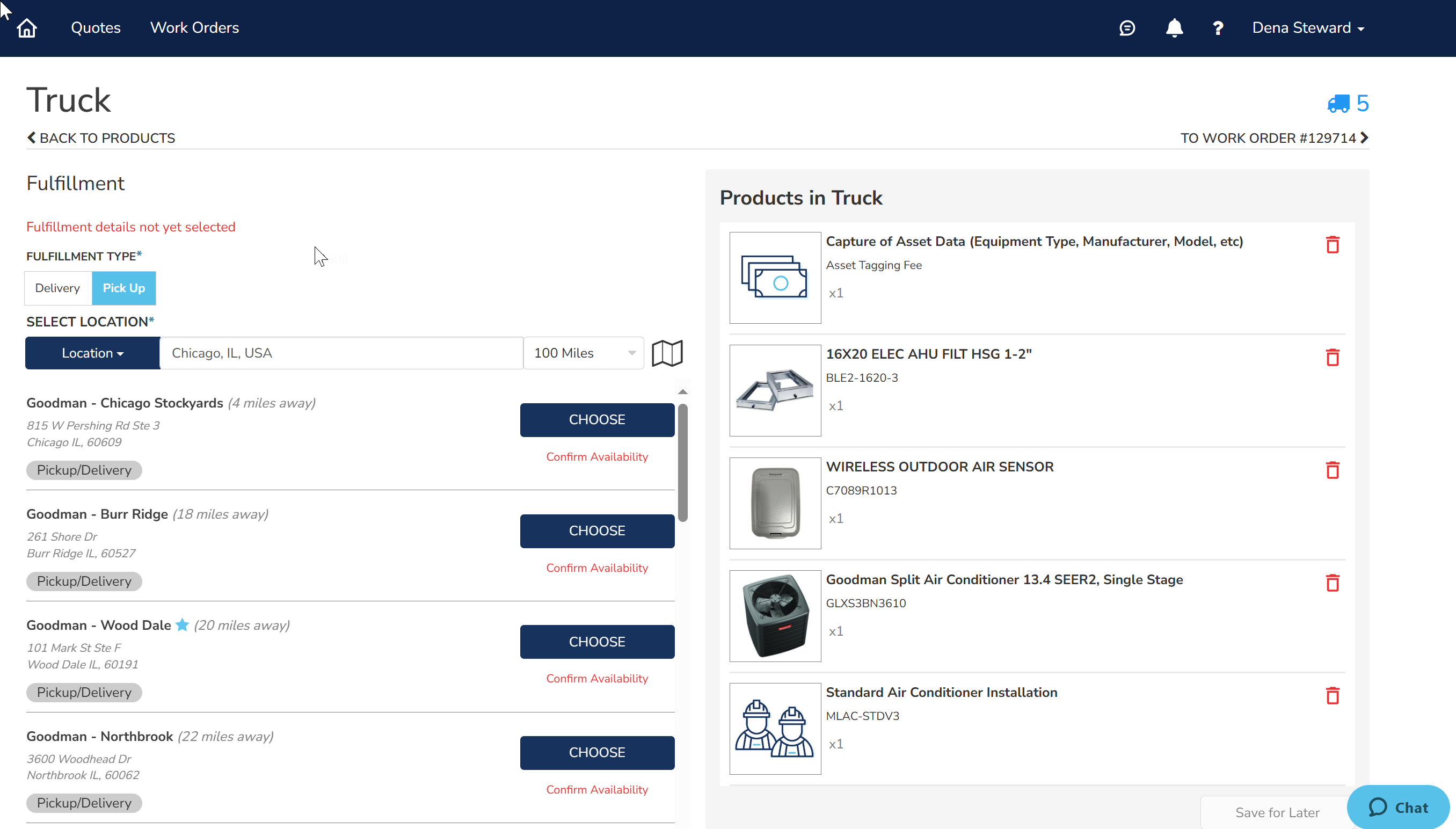
Task: Select Delivery fulfillment type
Action: click(x=57, y=288)
